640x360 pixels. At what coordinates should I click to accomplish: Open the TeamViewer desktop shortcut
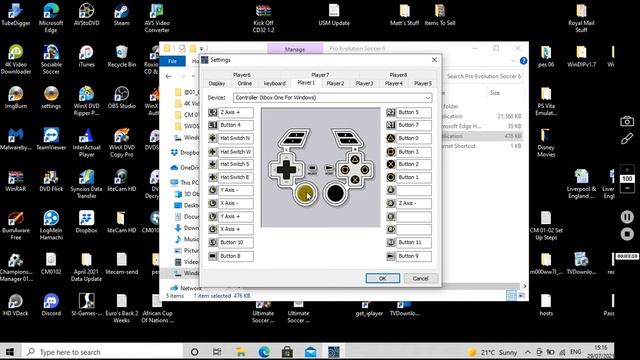tap(51, 139)
